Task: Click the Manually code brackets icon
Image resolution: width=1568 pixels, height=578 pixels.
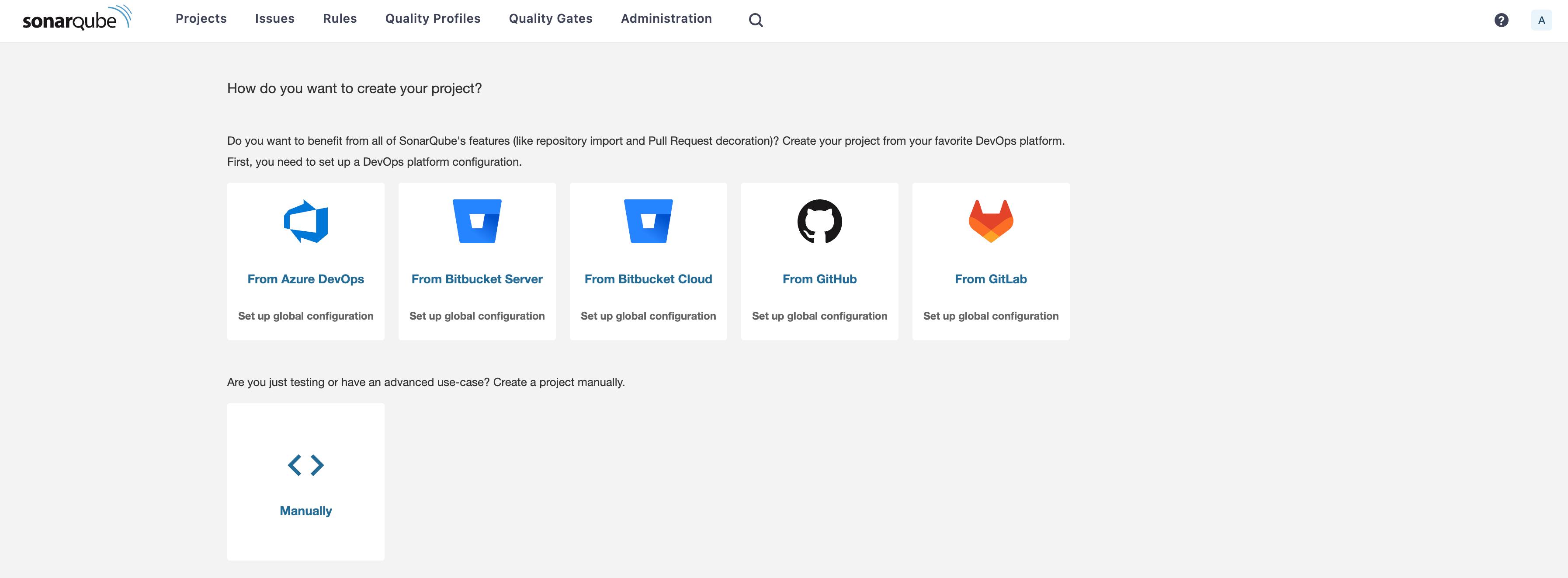Action: [305, 465]
